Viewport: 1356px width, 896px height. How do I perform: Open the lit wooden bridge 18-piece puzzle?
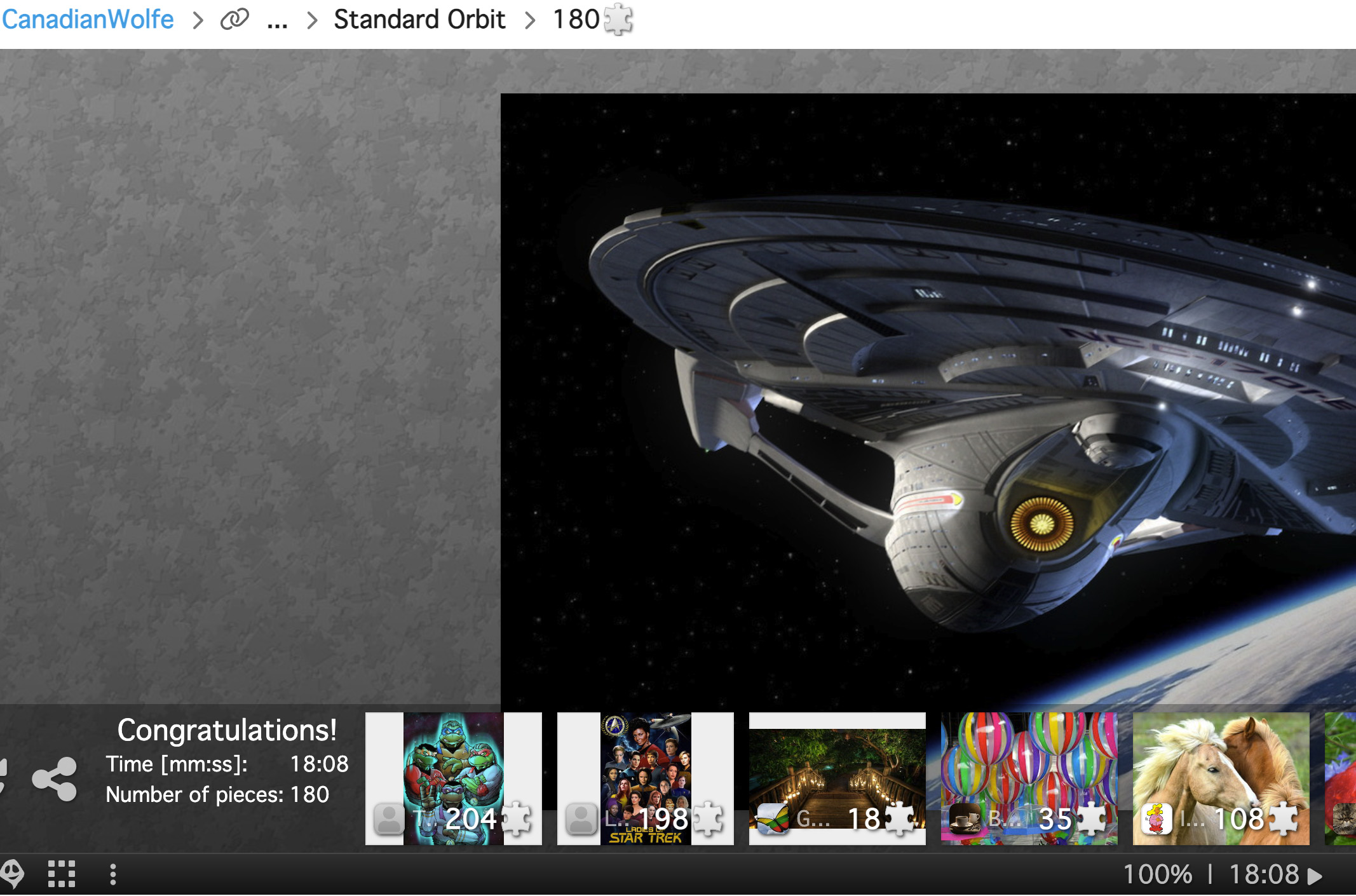coord(837,778)
